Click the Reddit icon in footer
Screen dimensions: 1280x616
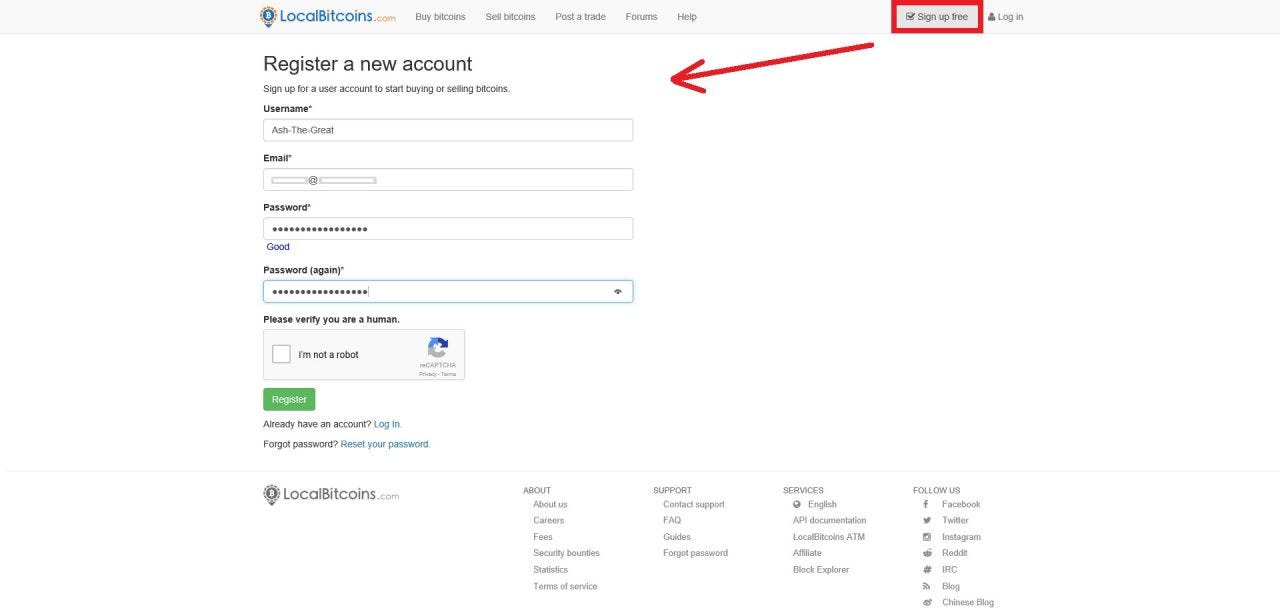[x=927, y=553]
